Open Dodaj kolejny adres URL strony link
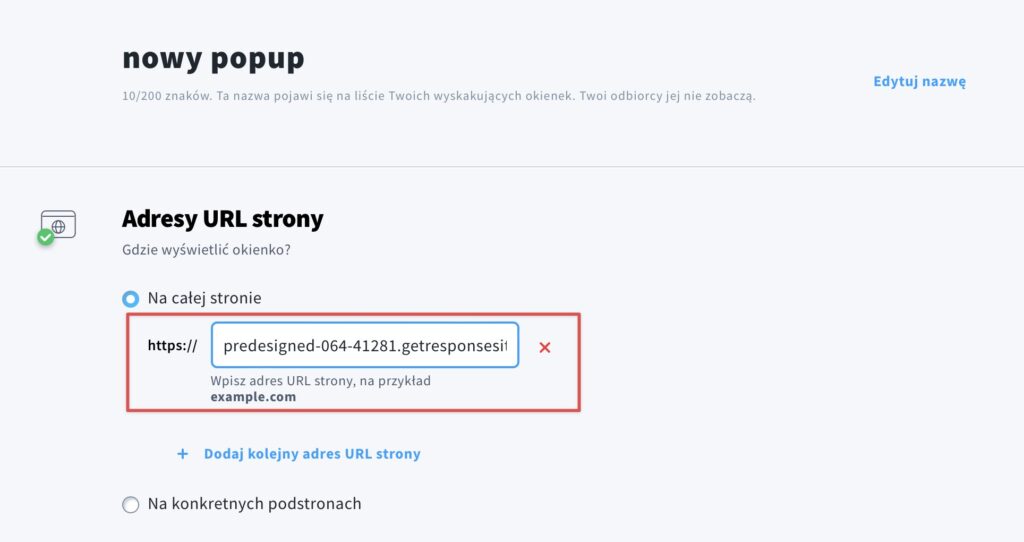 point(312,454)
